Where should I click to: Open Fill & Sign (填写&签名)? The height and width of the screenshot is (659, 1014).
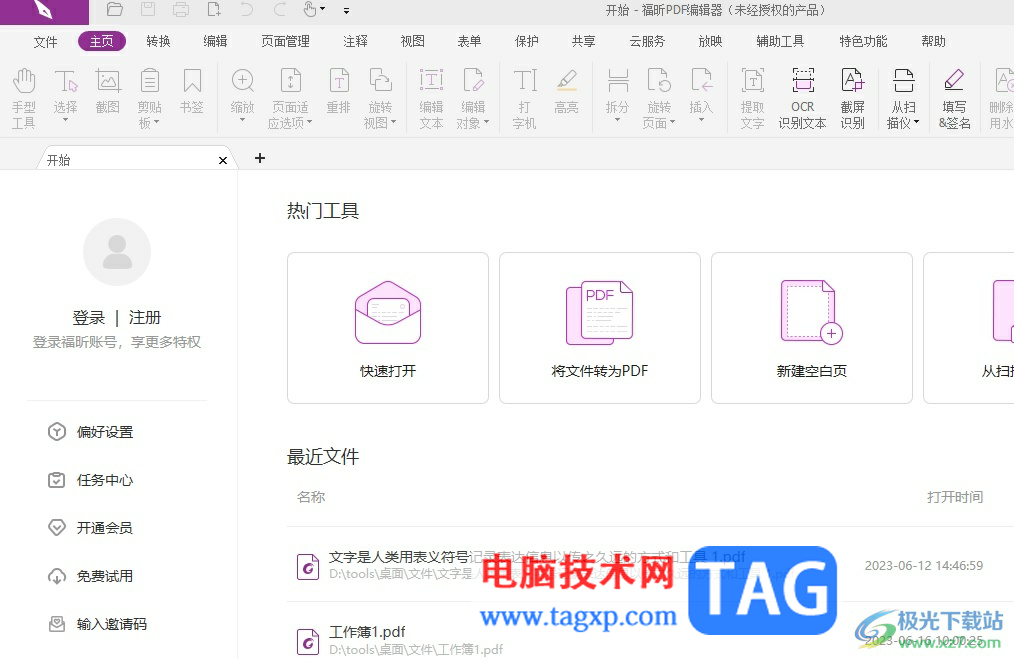point(955,98)
